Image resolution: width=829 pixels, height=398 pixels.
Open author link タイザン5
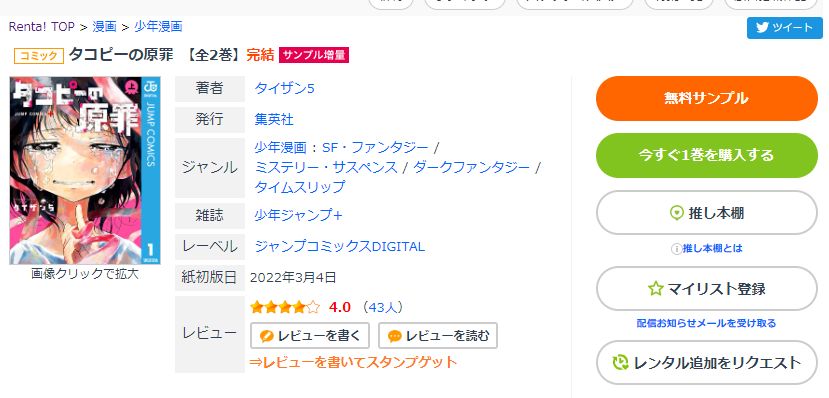click(x=284, y=88)
